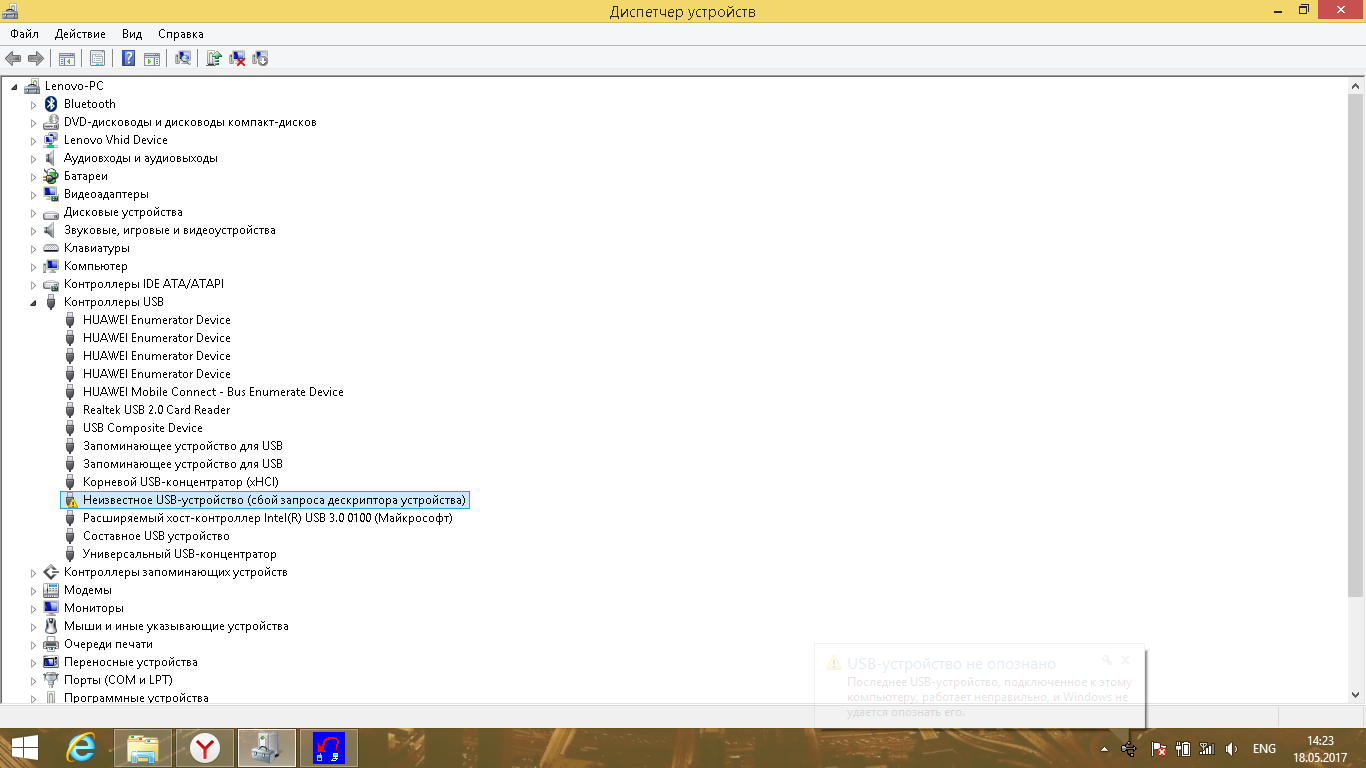This screenshot has width=1366, height=768.
Task: Click the Disable device down-arrow toolbar icon
Action: tap(260, 59)
